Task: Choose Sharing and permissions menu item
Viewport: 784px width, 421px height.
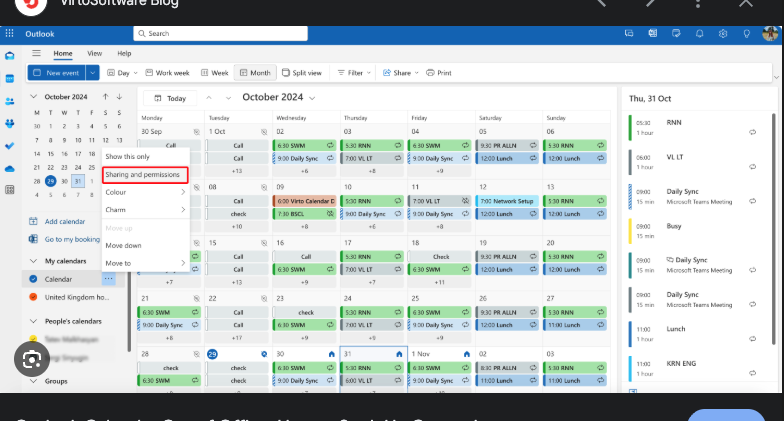Action: click(x=145, y=174)
